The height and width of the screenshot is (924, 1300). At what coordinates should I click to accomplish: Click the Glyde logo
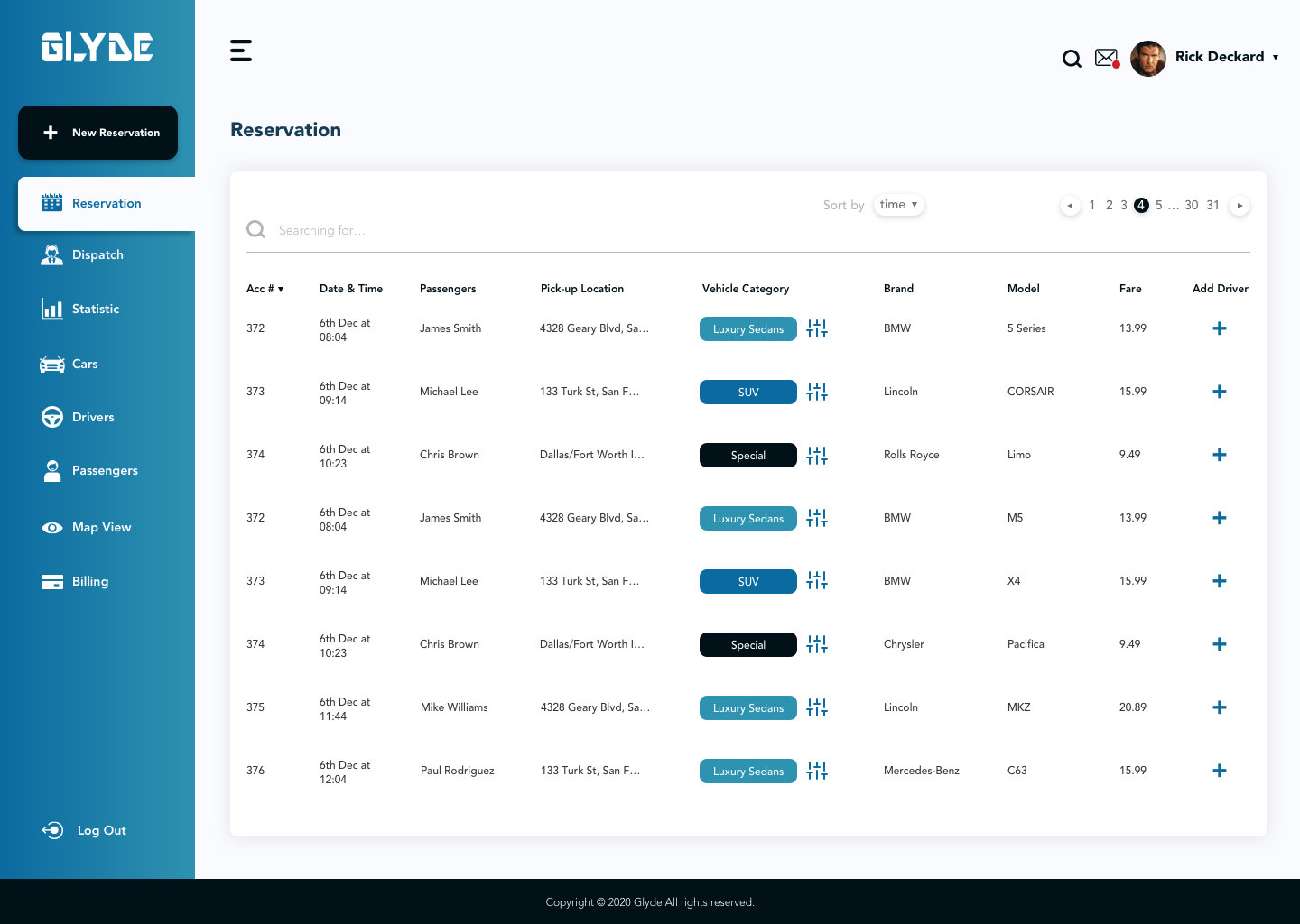pyautogui.click(x=97, y=47)
